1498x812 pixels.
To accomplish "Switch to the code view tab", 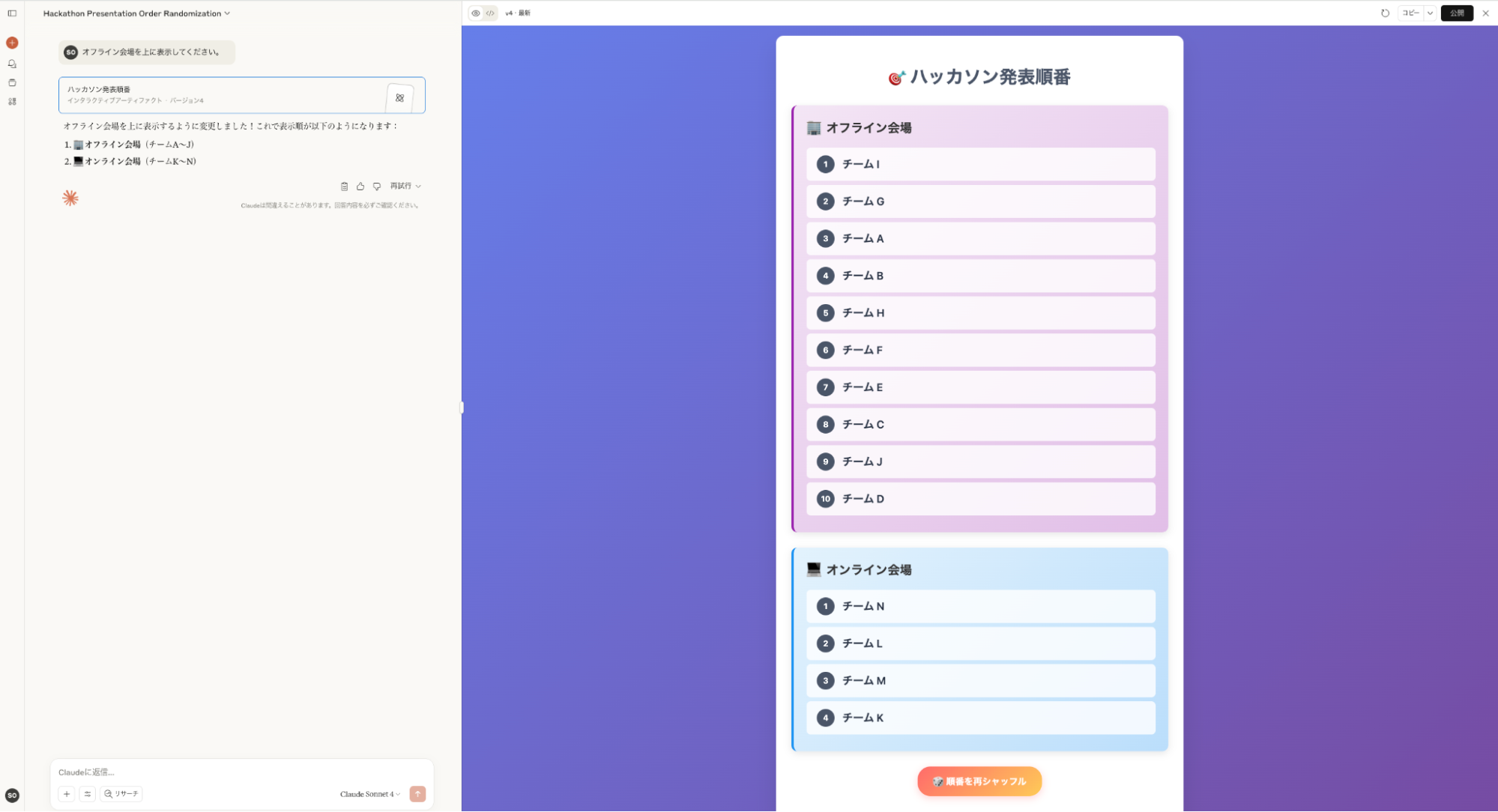I will 491,13.
